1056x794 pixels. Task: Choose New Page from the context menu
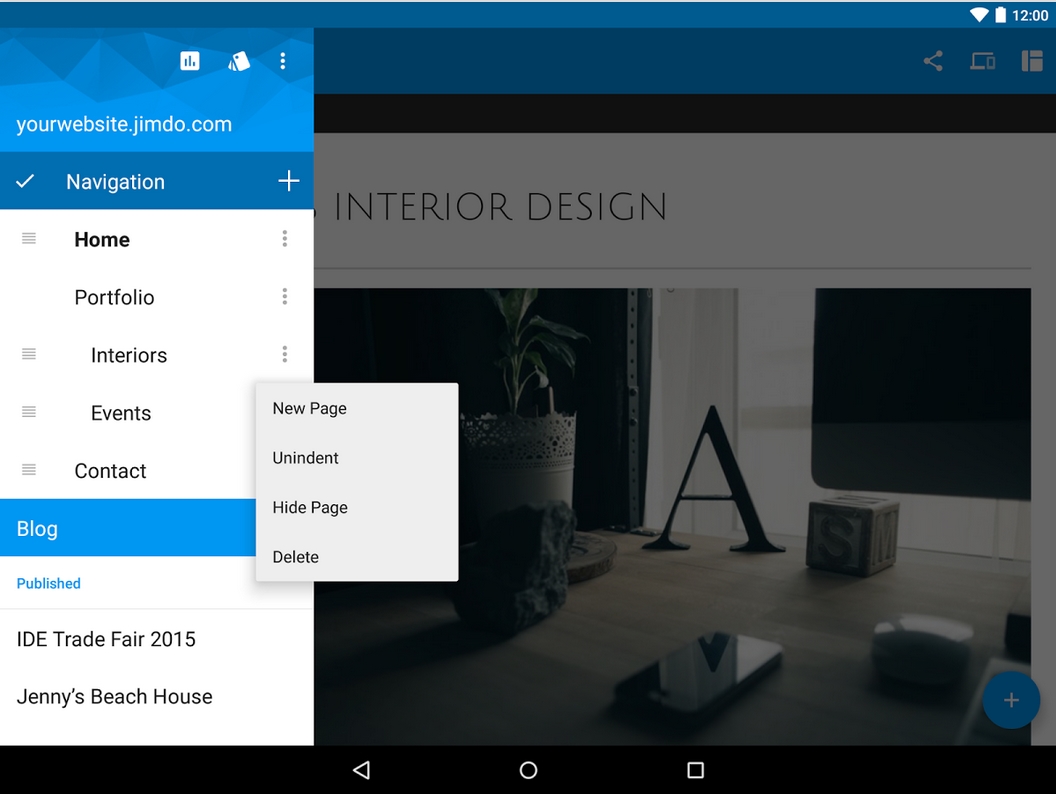click(357, 408)
